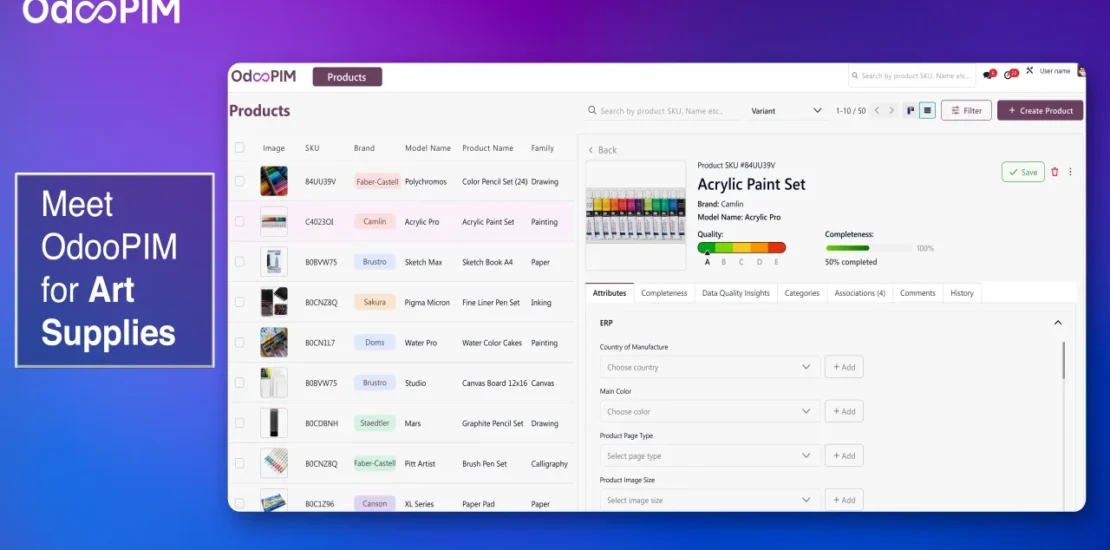Toggle the select-all checkbox in table header

[x=239, y=148]
